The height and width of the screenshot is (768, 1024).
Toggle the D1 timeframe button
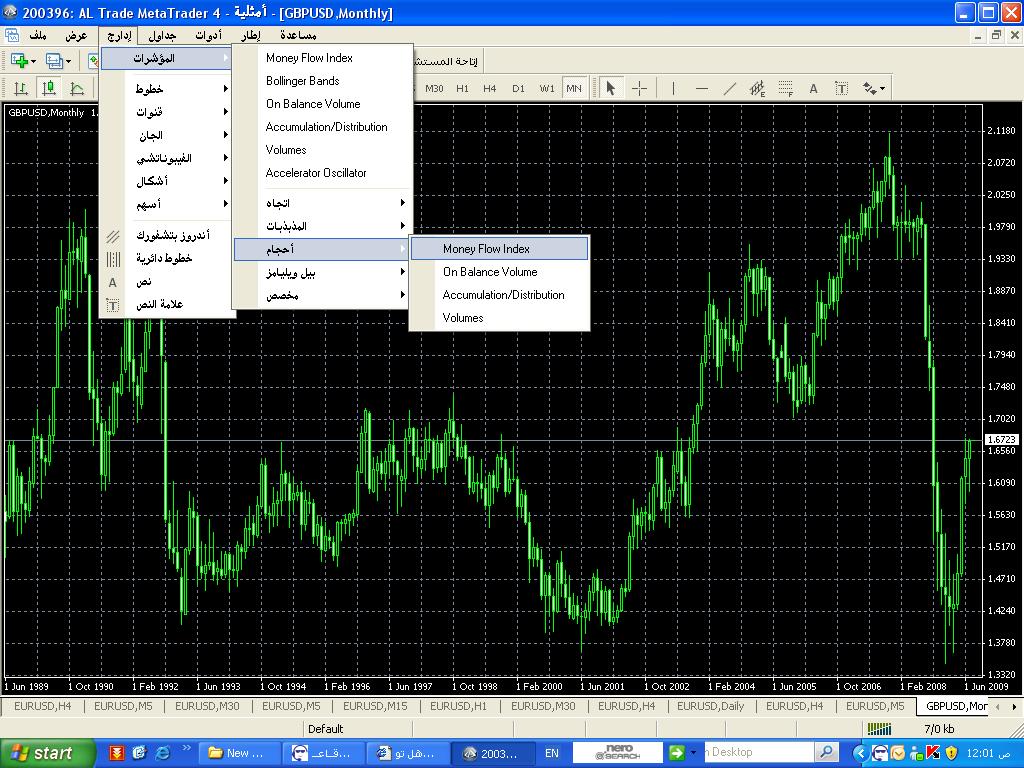point(518,88)
